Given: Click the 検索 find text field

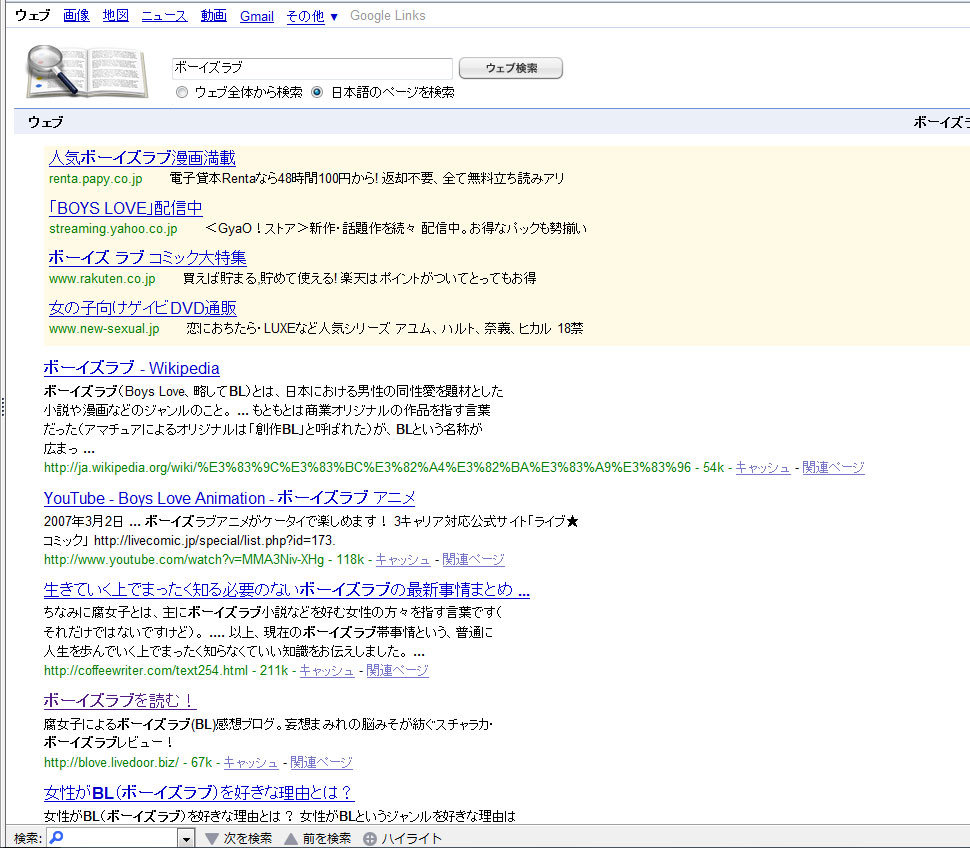Looking at the screenshot, I should click(113, 839).
